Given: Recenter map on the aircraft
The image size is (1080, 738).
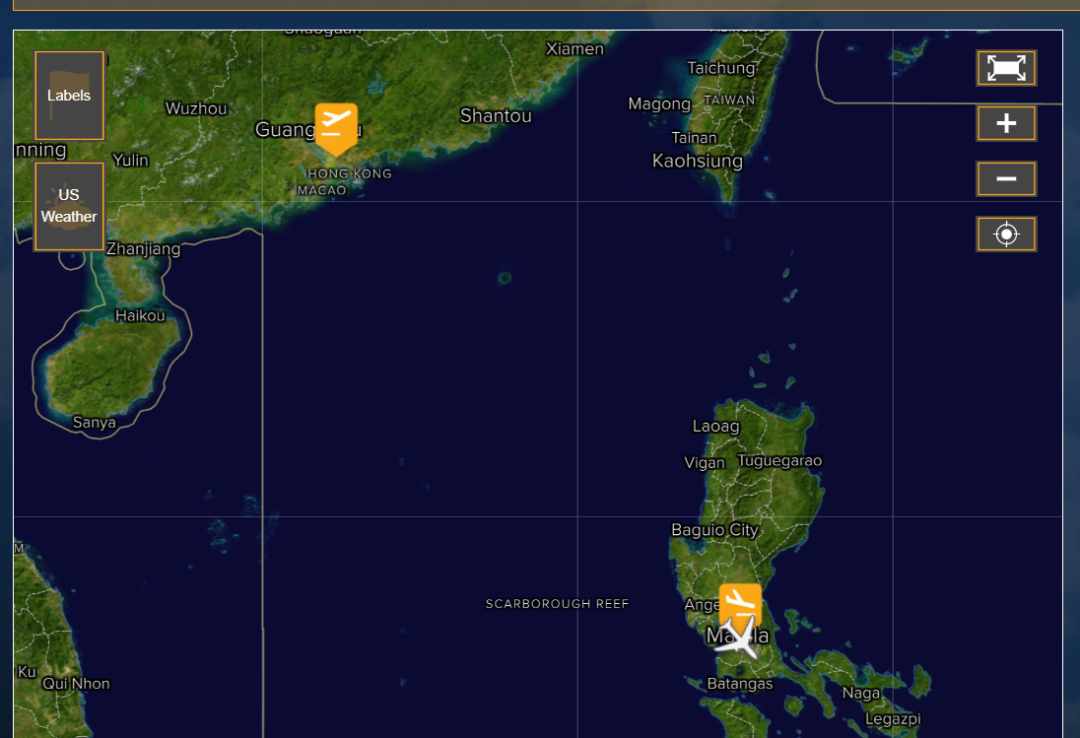Looking at the screenshot, I should [x=1006, y=234].
